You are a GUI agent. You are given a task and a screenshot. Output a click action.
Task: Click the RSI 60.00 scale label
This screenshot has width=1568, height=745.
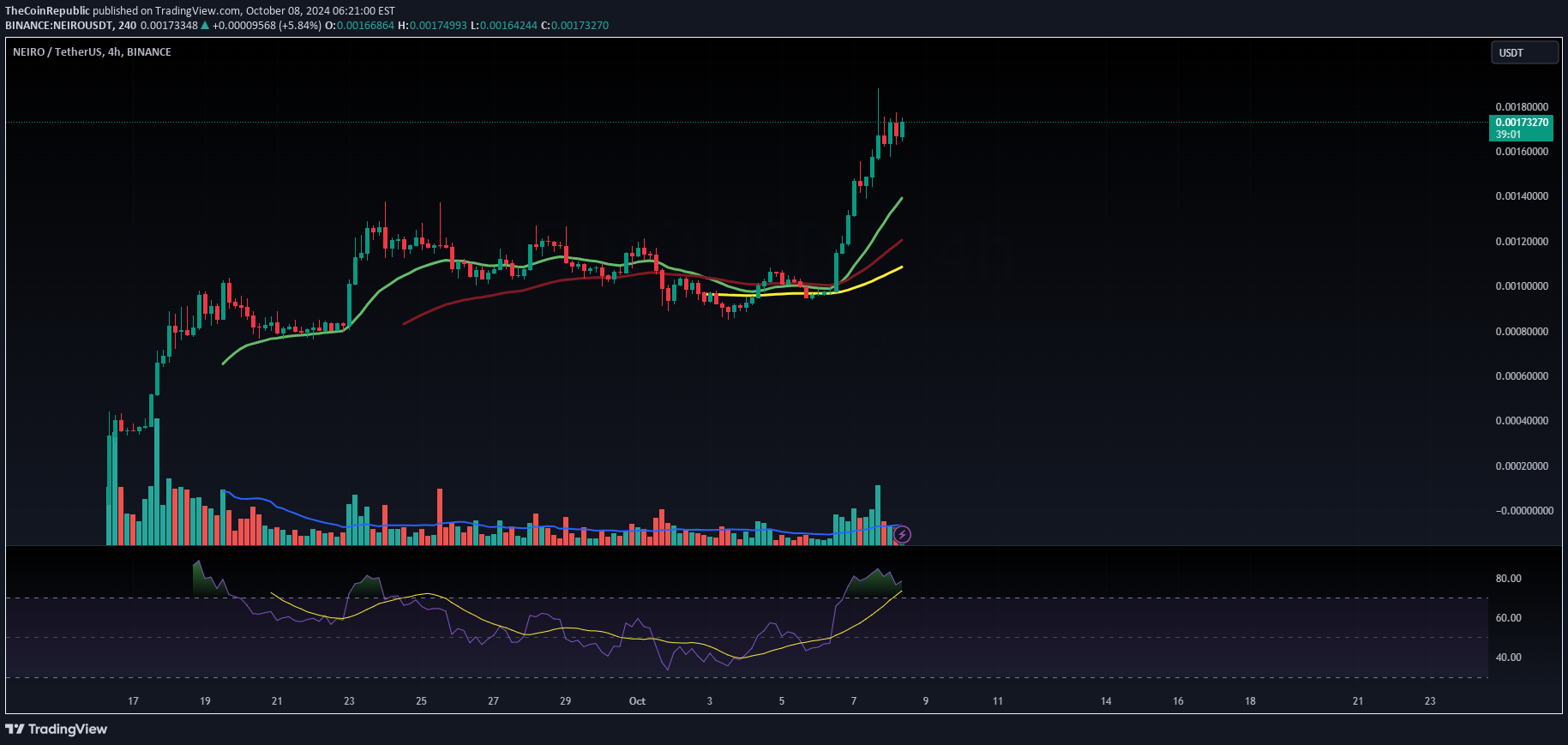[x=1508, y=618]
